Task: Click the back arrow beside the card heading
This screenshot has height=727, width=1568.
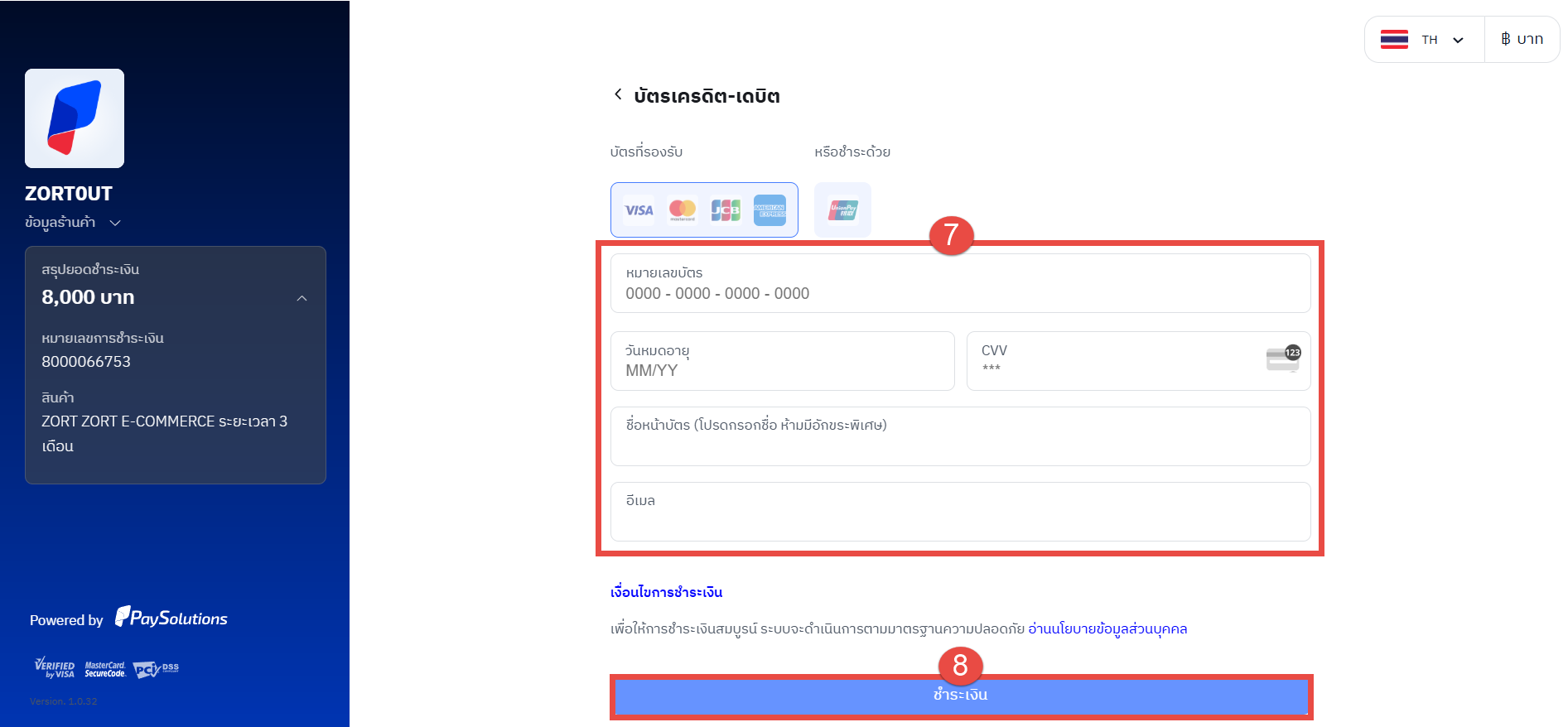Action: [x=618, y=94]
